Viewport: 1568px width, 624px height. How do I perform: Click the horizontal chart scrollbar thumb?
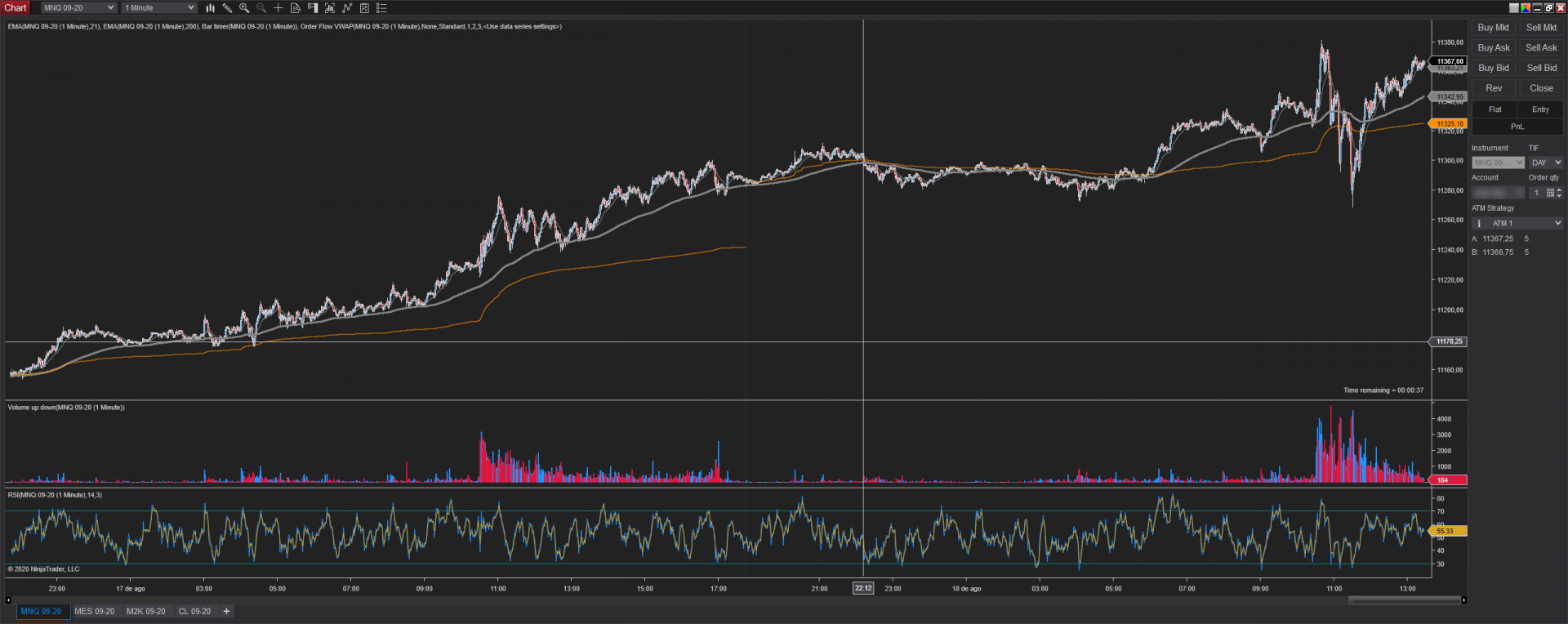1405,600
